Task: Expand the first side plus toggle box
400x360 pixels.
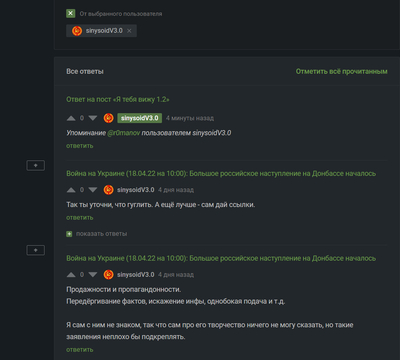Action: (36, 165)
